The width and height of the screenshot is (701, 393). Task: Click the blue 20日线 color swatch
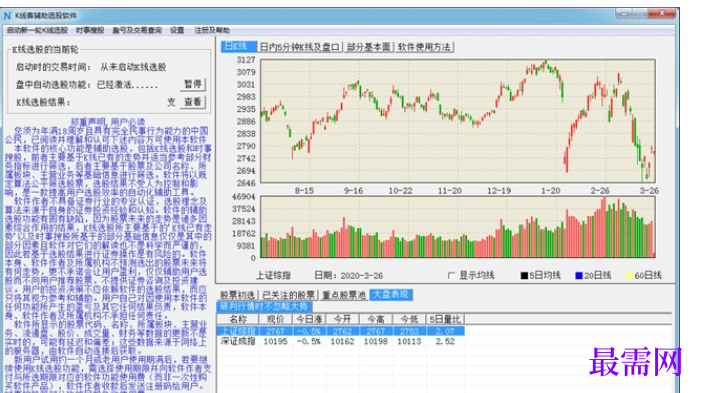point(579,275)
